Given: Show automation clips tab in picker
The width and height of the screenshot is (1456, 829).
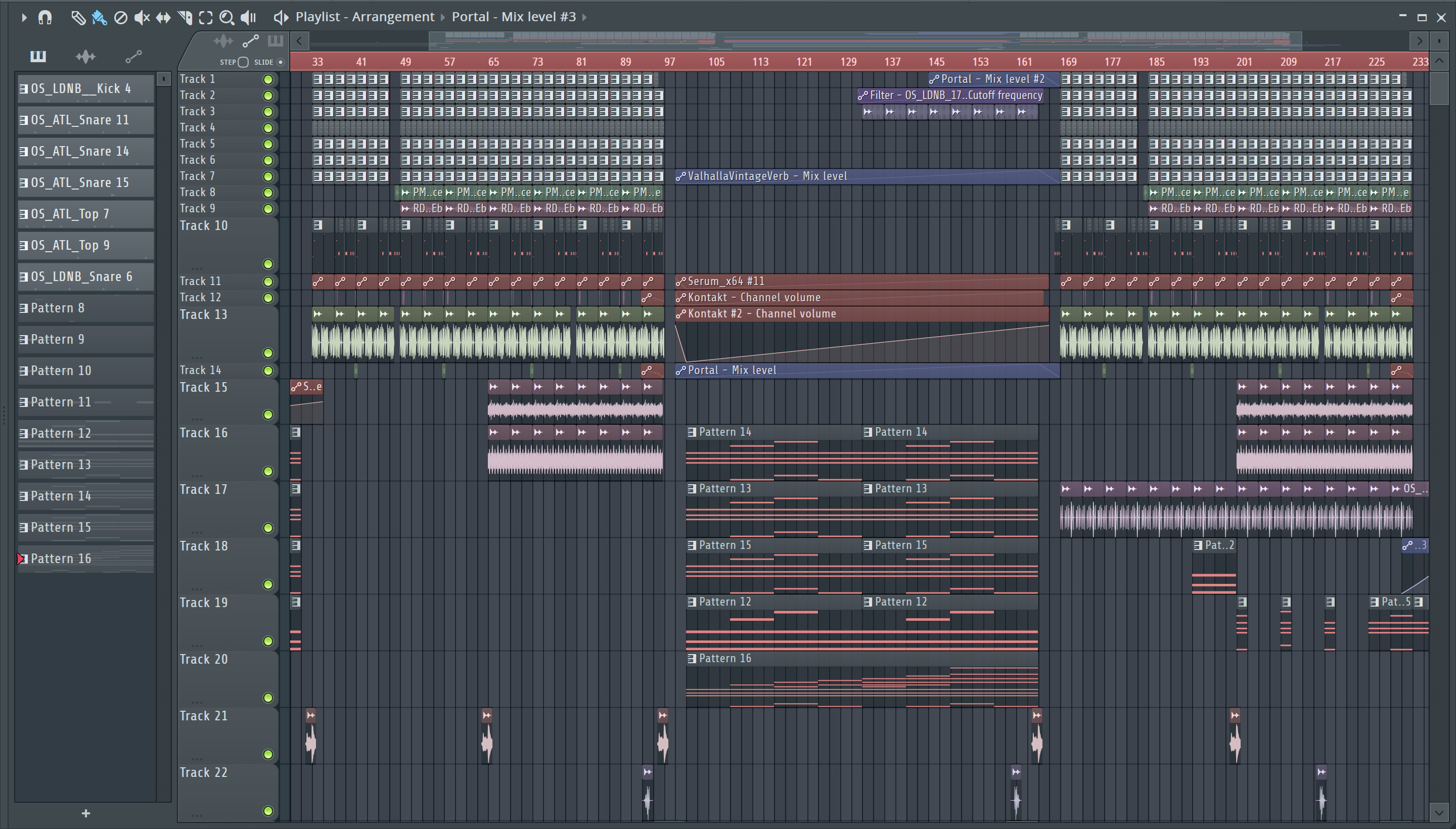Looking at the screenshot, I should coord(133,56).
